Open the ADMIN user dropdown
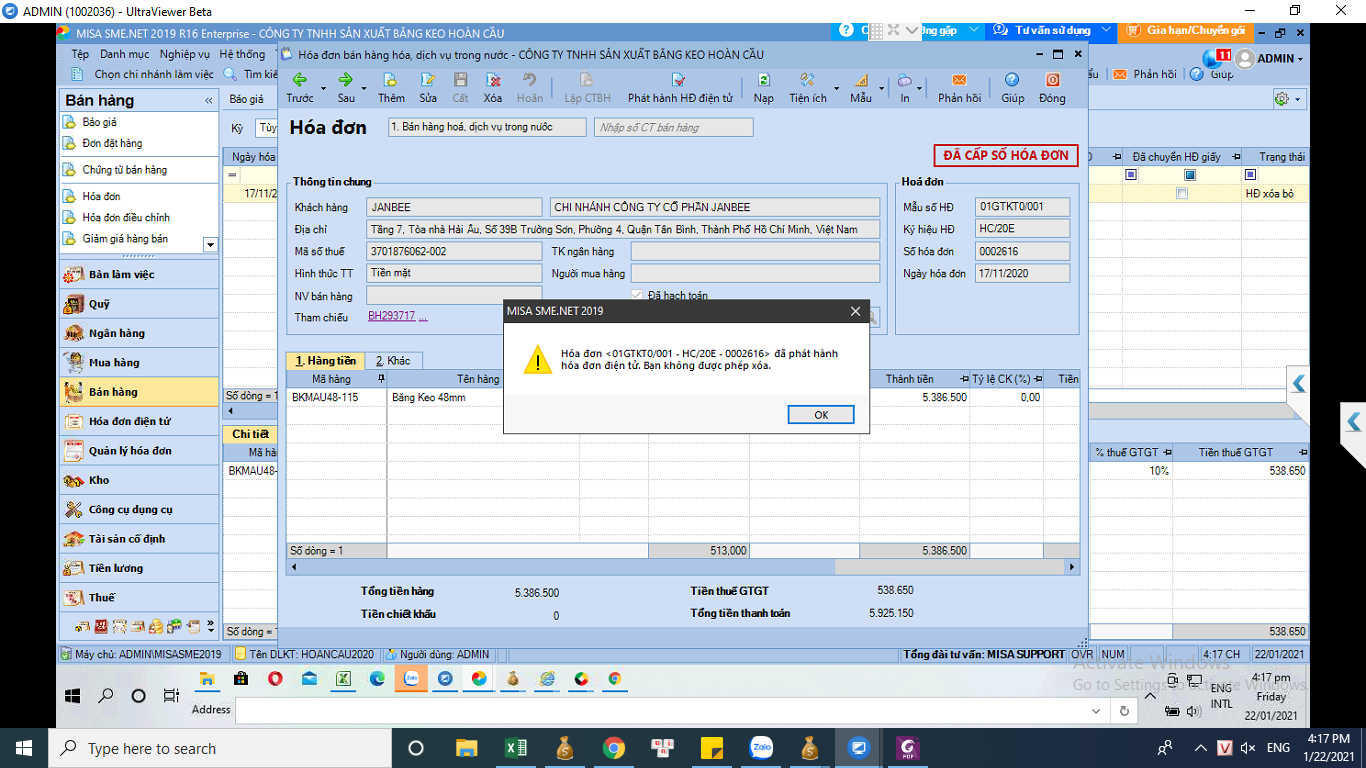1366x768 pixels. [x=1270, y=59]
